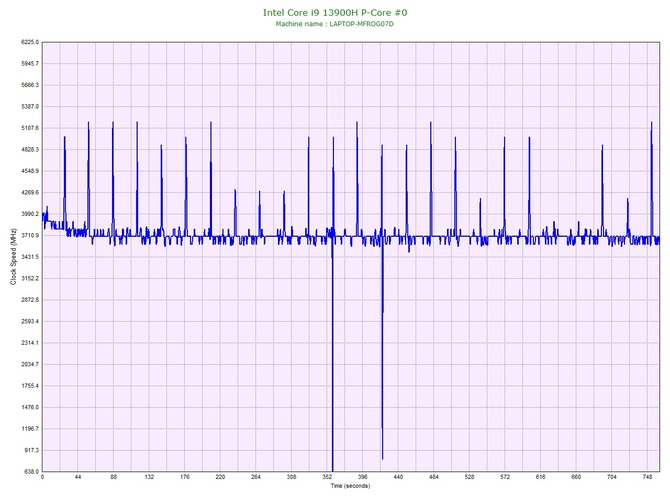Click the 220 seconds x-axis label
This screenshot has height=503, width=670.
coord(220,477)
